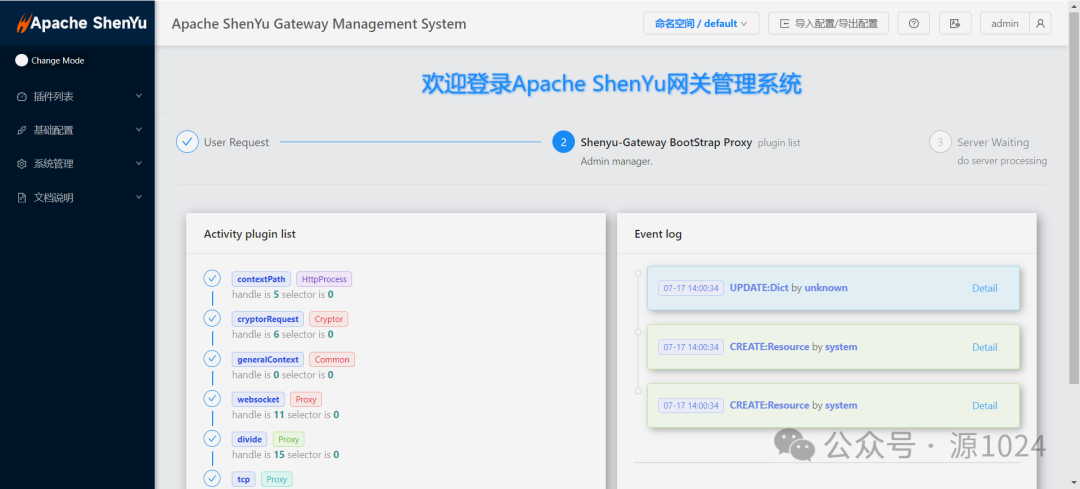The image size is (1080, 489).
Task: Click the cryptorRequest plugin tag
Action: coord(268,319)
